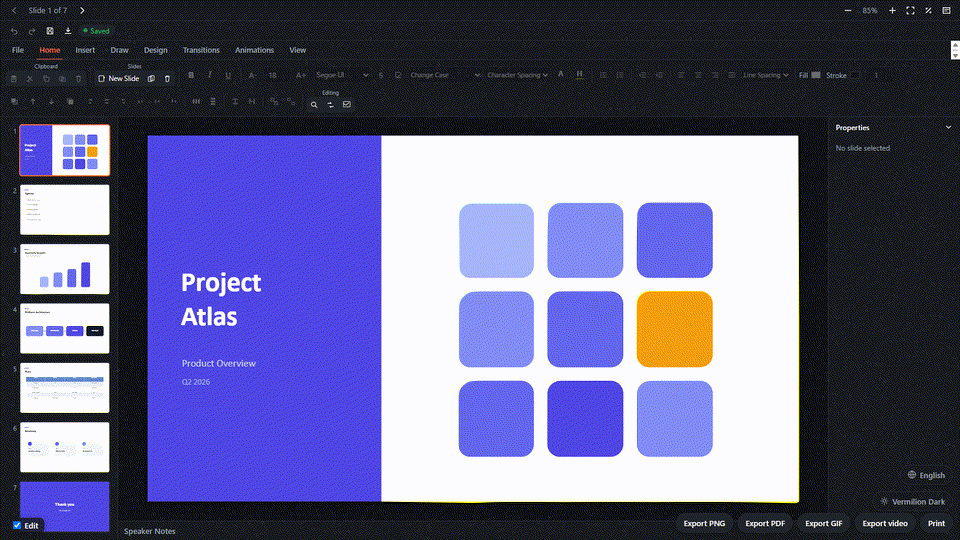Apply italic formatting

coord(209,75)
